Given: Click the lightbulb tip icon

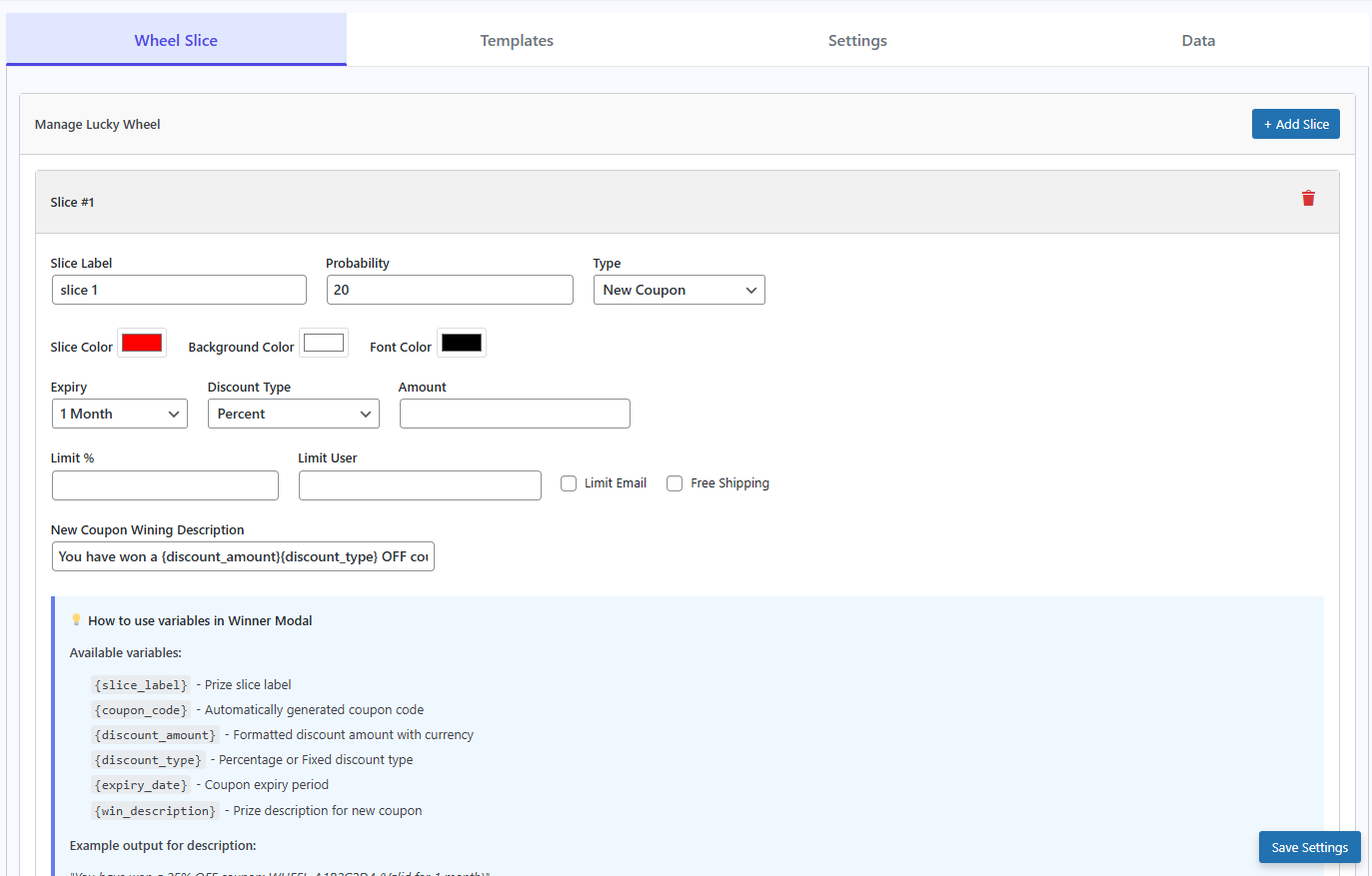Looking at the screenshot, I should (76, 620).
